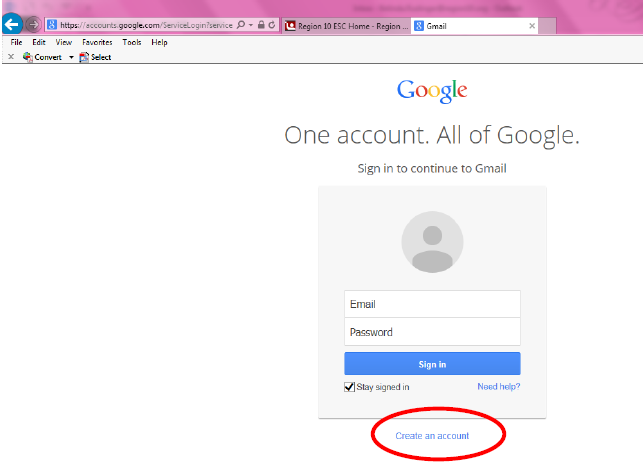Image resolution: width=643 pixels, height=469 pixels.
Task: Select the Gmail tab
Action: (475, 26)
